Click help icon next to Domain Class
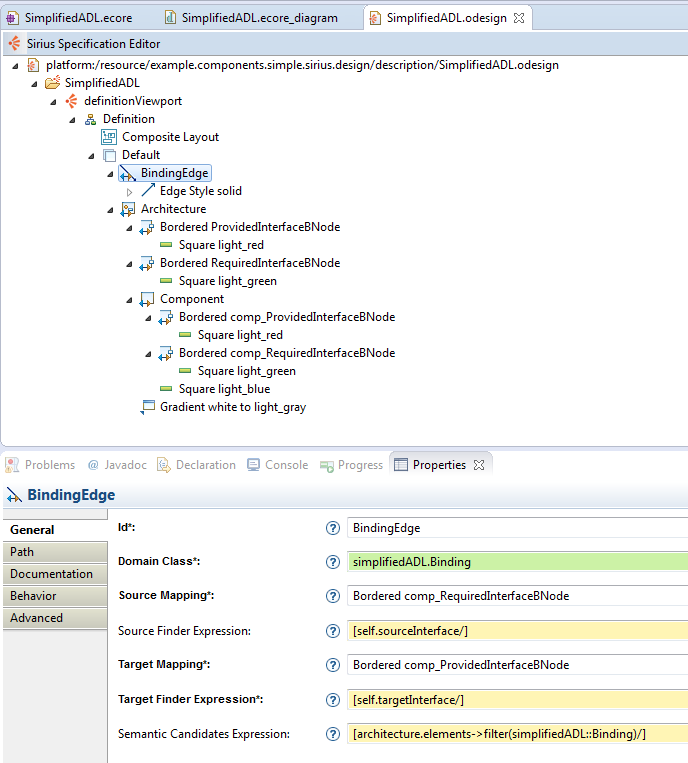Viewport: 688px width, 763px height. pyautogui.click(x=333, y=562)
